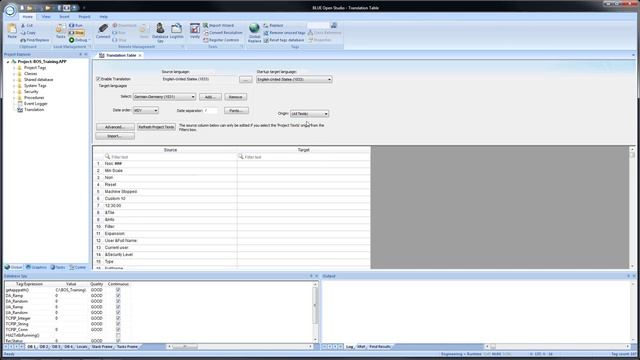Open the Startup target language dropdown
640x360 pixels.
tap(294, 79)
